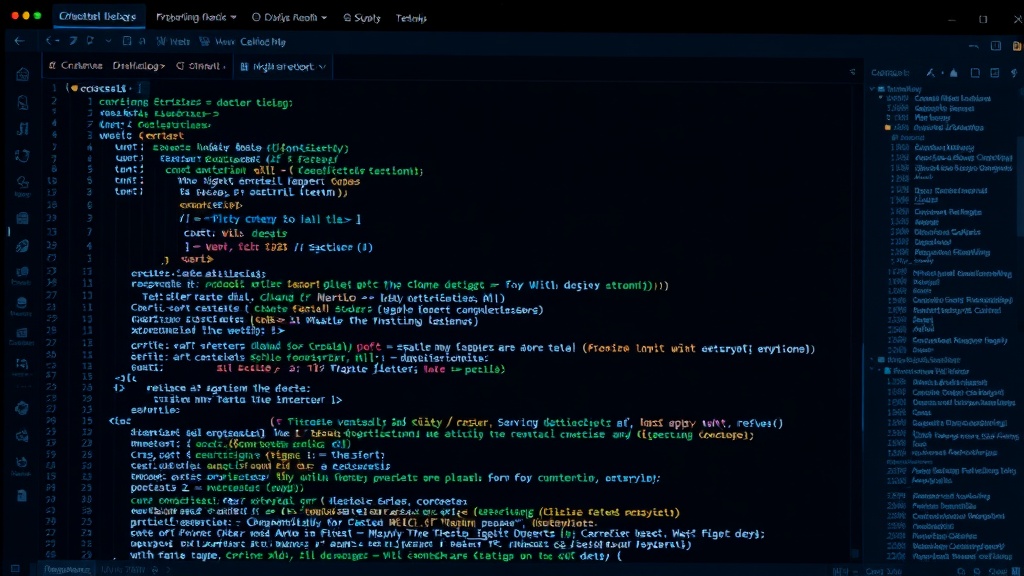
Task: Click the bell icon in right panel header
Action: coord(953,72)
